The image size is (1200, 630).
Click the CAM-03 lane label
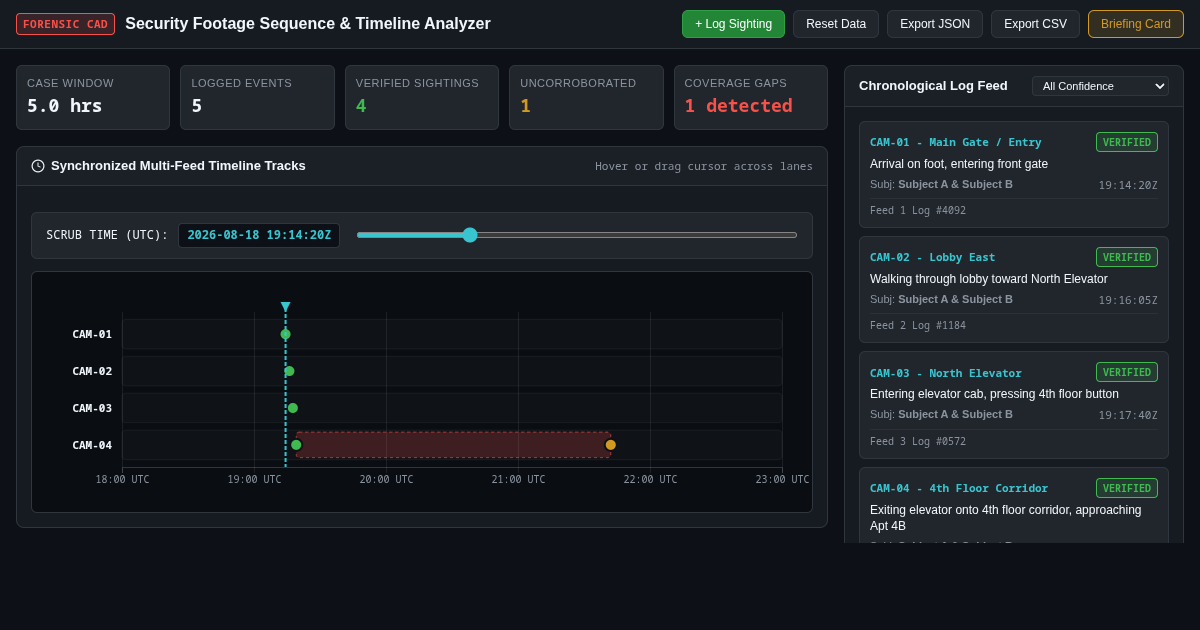[92, 408]
